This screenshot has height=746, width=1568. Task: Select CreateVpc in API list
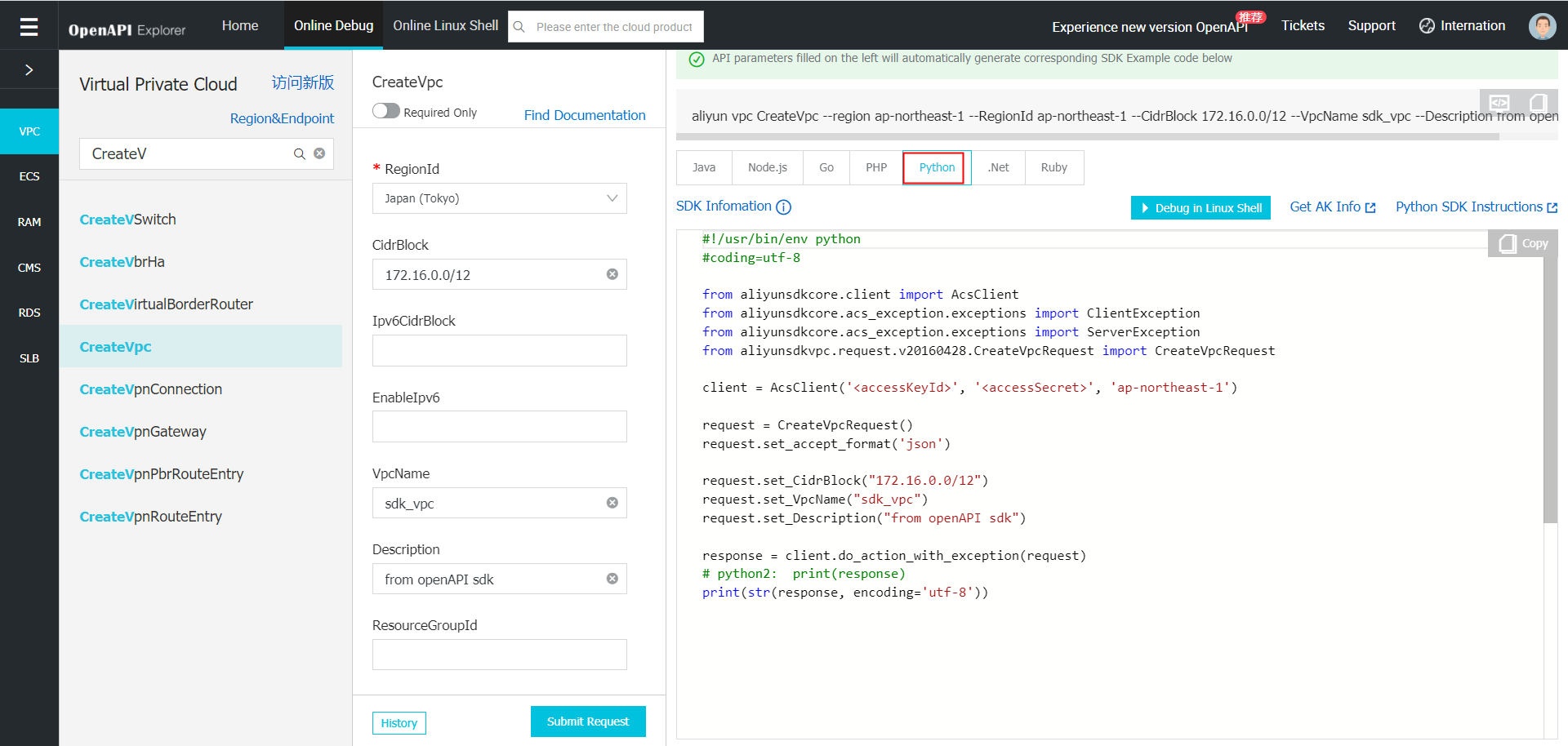[201, 347]
